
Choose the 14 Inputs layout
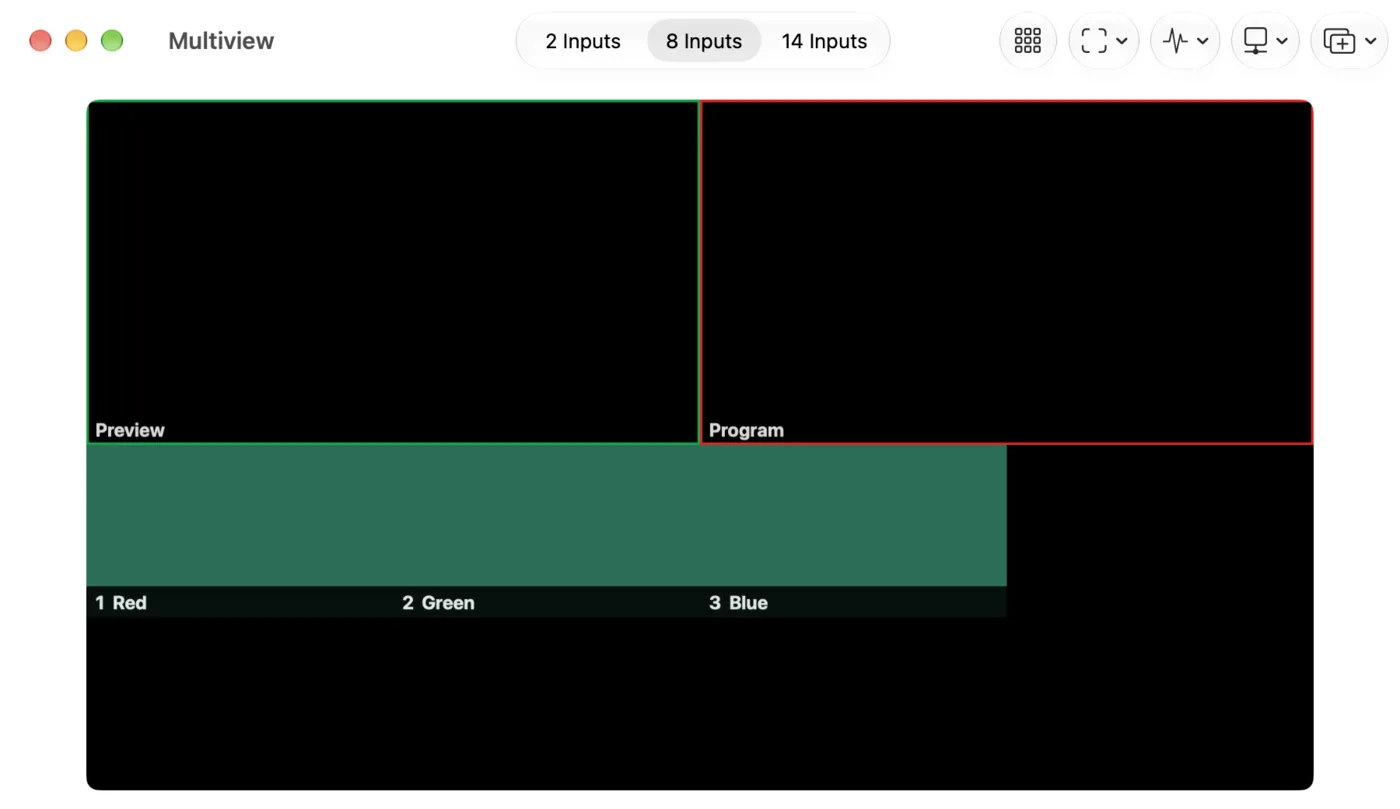click(824, 41)
